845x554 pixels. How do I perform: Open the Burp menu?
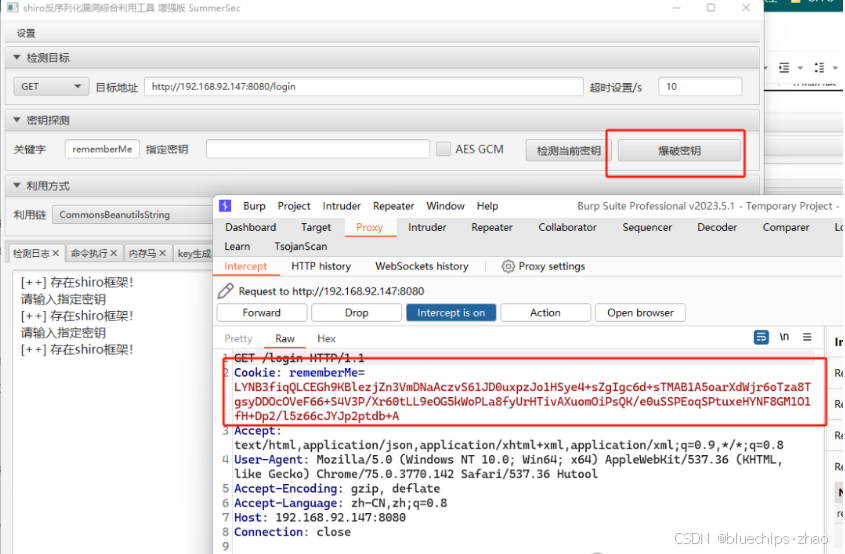click(x=254, y=206)
